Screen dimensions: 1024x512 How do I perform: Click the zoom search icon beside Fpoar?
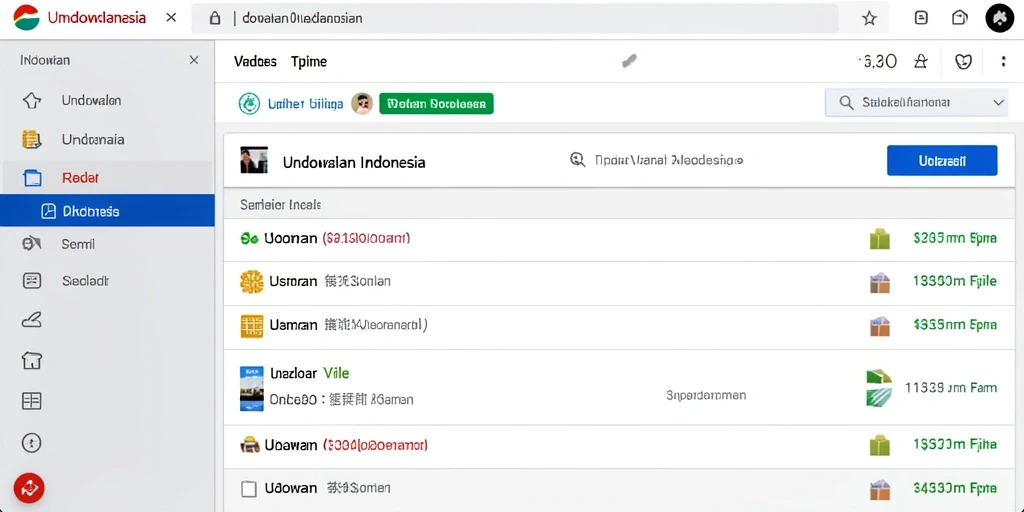coord(577,160)
